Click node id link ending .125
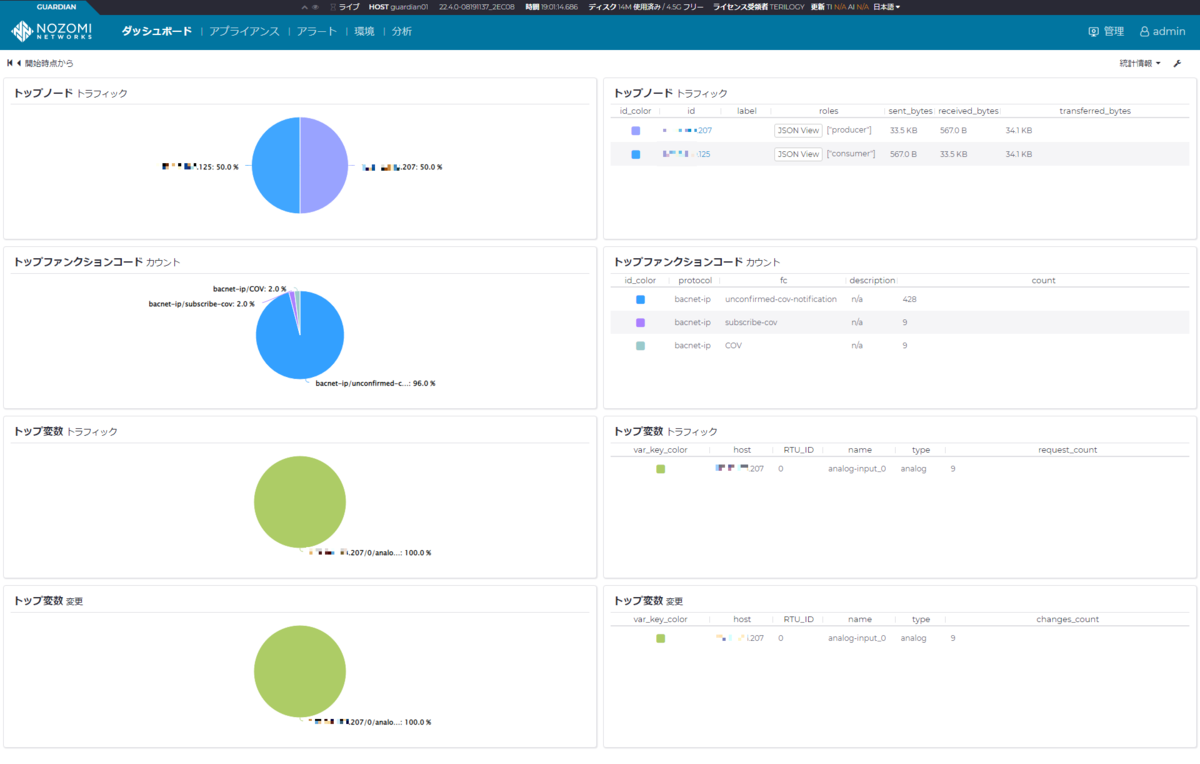 (687, 154)
